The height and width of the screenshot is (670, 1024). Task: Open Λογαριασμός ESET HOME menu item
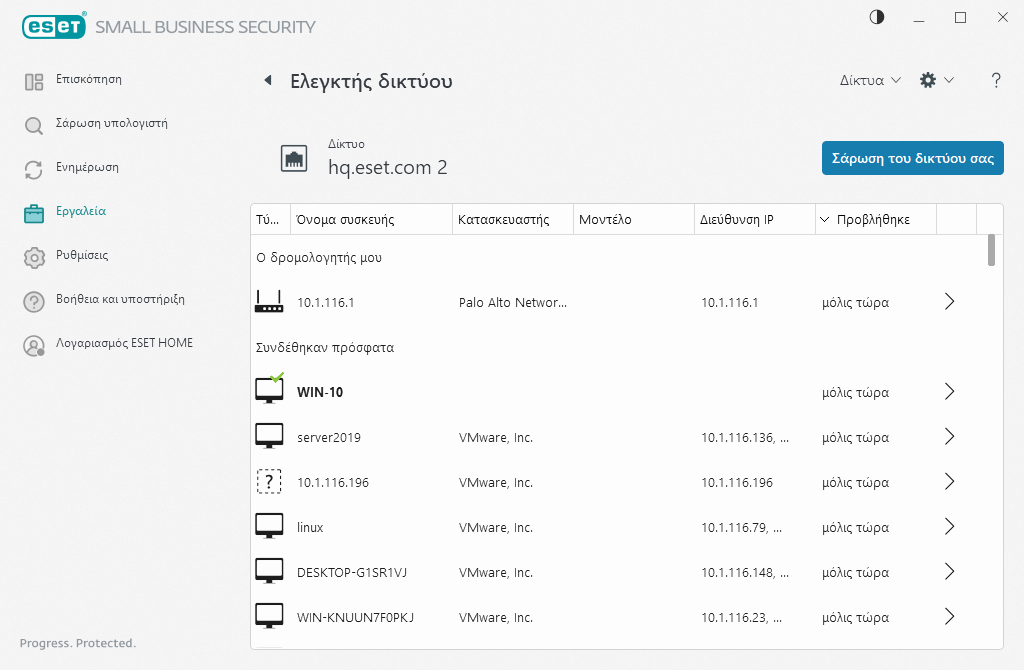pos(125,343)
